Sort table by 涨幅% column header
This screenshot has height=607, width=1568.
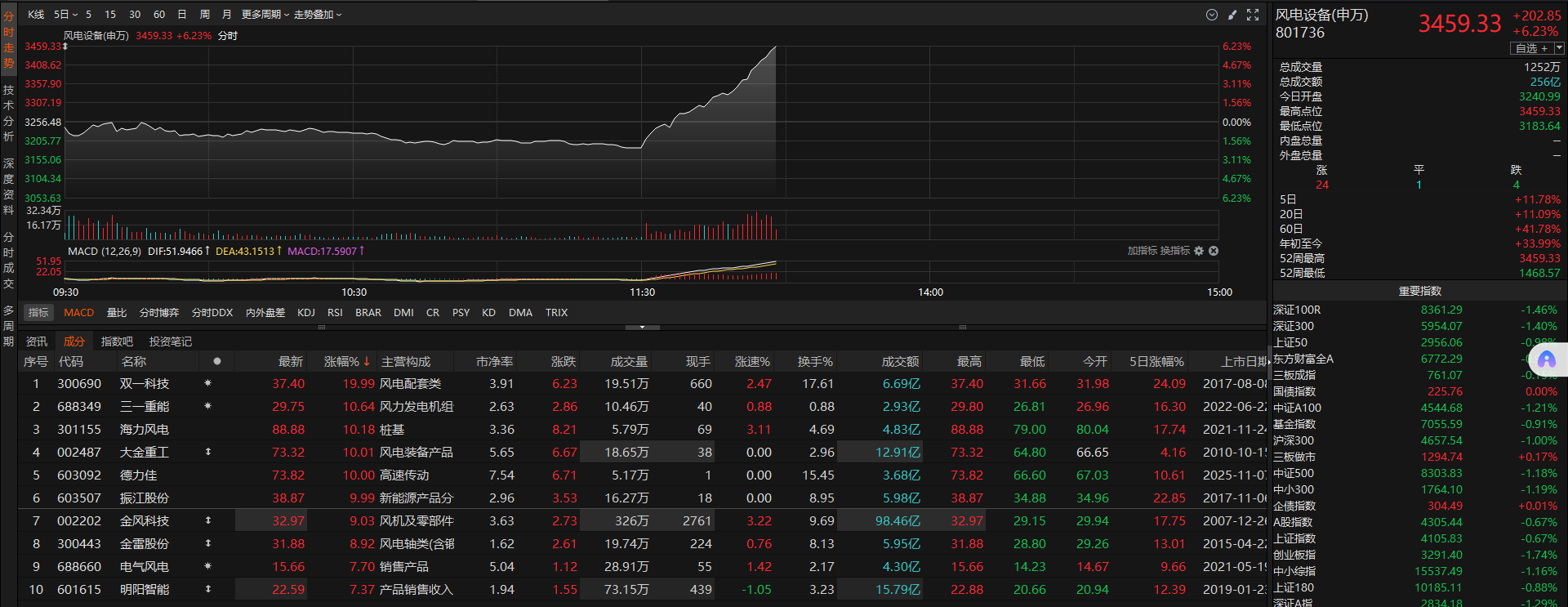coord(346,361)
